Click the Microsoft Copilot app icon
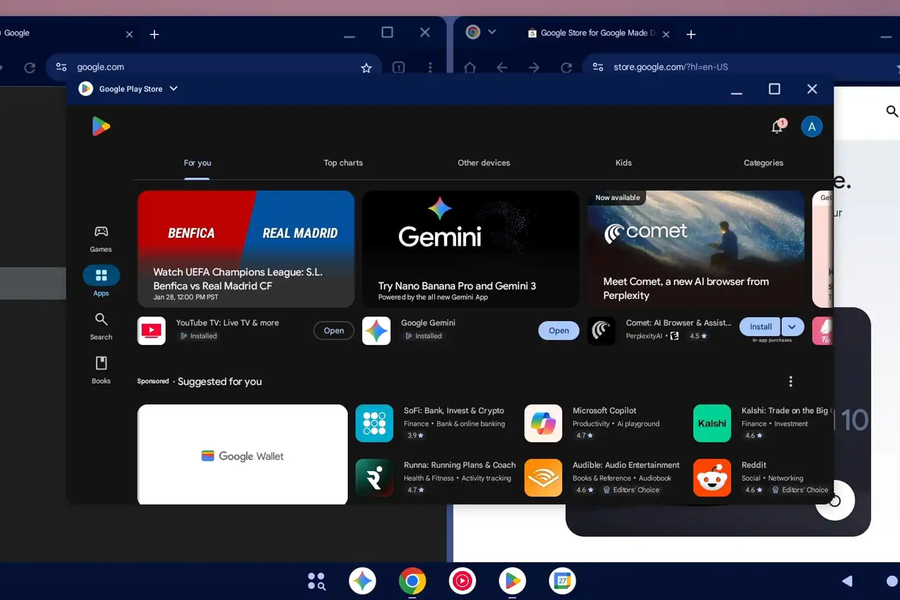900x600 pixels. click(x=543, y=423)
